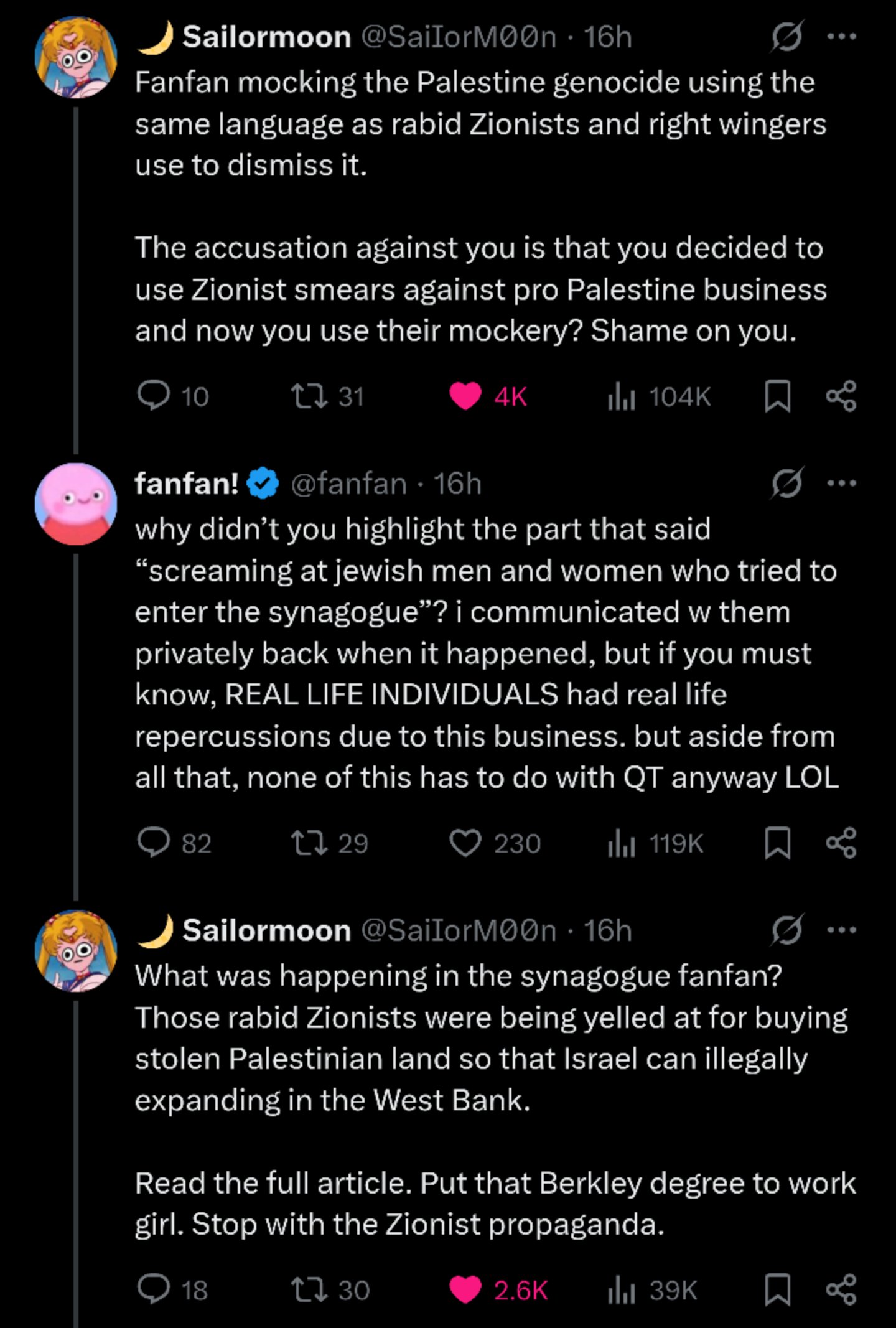The height and width of the screenshot is (1328, 896).
Task: Open more options on first Sailormoon tweet
Action: [x=841, y=37]
